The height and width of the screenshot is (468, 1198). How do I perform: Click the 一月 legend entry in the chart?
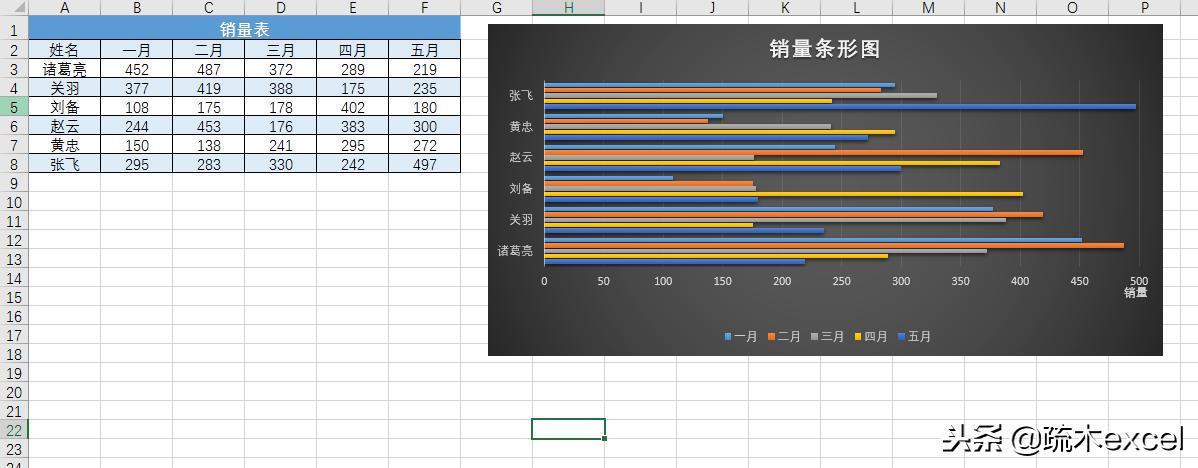[x=741, y=336]
